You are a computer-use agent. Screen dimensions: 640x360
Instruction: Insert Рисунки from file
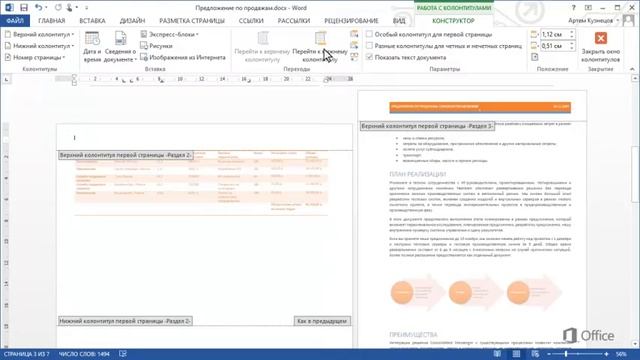(x=156, y=46)
